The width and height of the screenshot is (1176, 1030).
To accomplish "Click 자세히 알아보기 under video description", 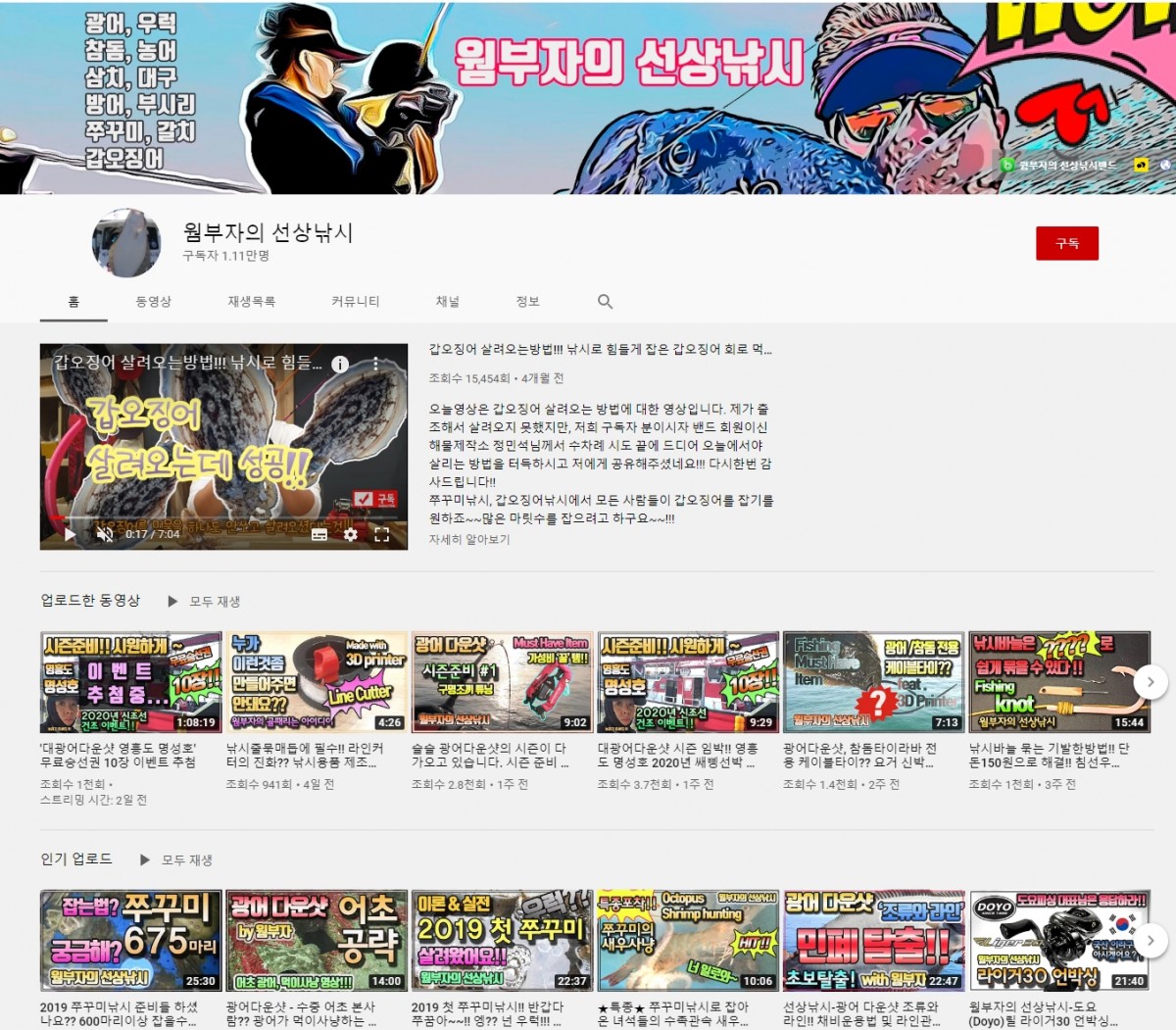I will [469, 539].
